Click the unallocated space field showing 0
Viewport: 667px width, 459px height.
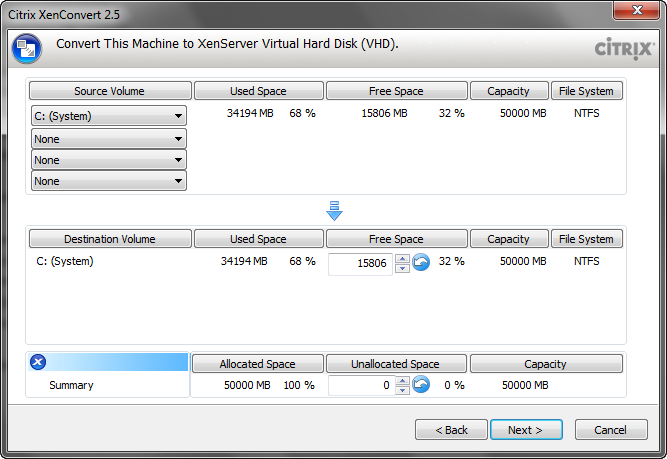(x=361, y=385)
